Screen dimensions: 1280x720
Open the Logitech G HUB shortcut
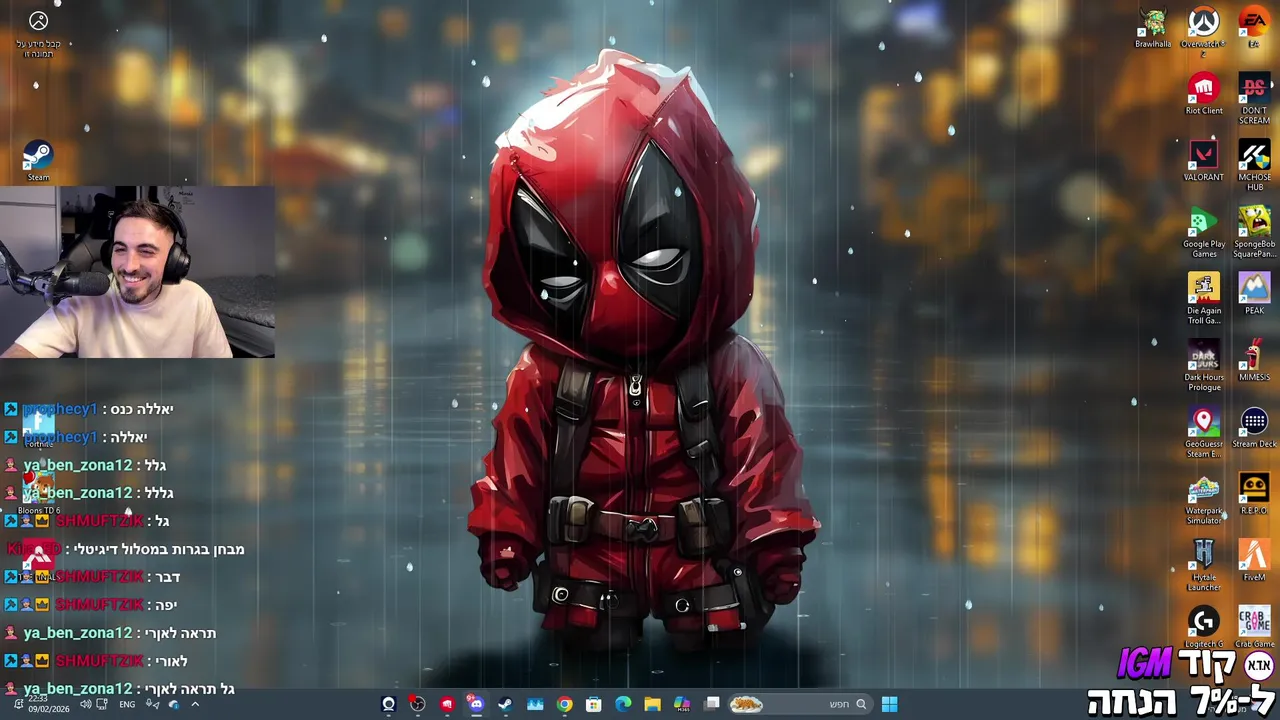click(1204, 628)
